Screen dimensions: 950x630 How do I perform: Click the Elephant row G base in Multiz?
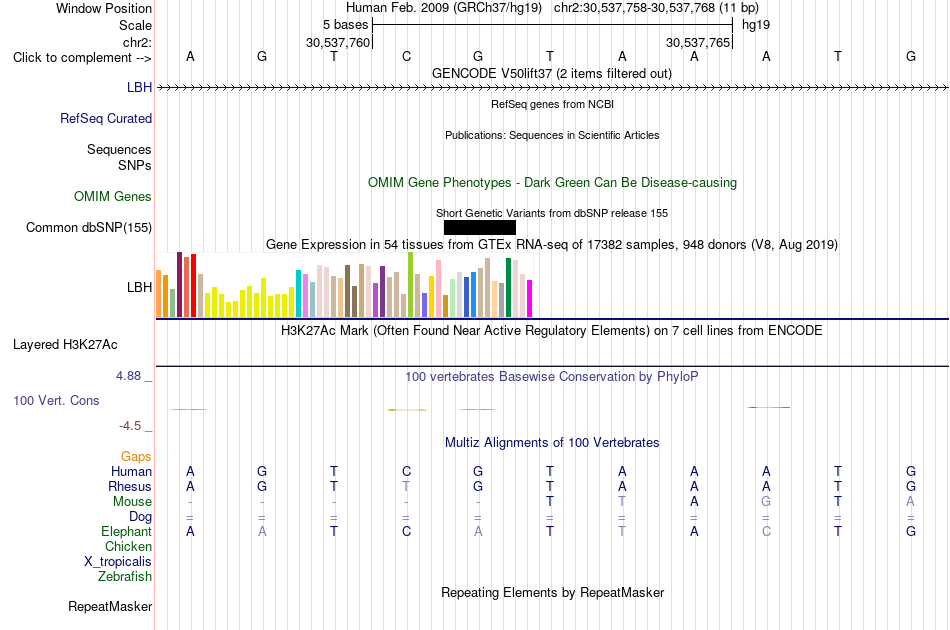click(x=911, y=531)
